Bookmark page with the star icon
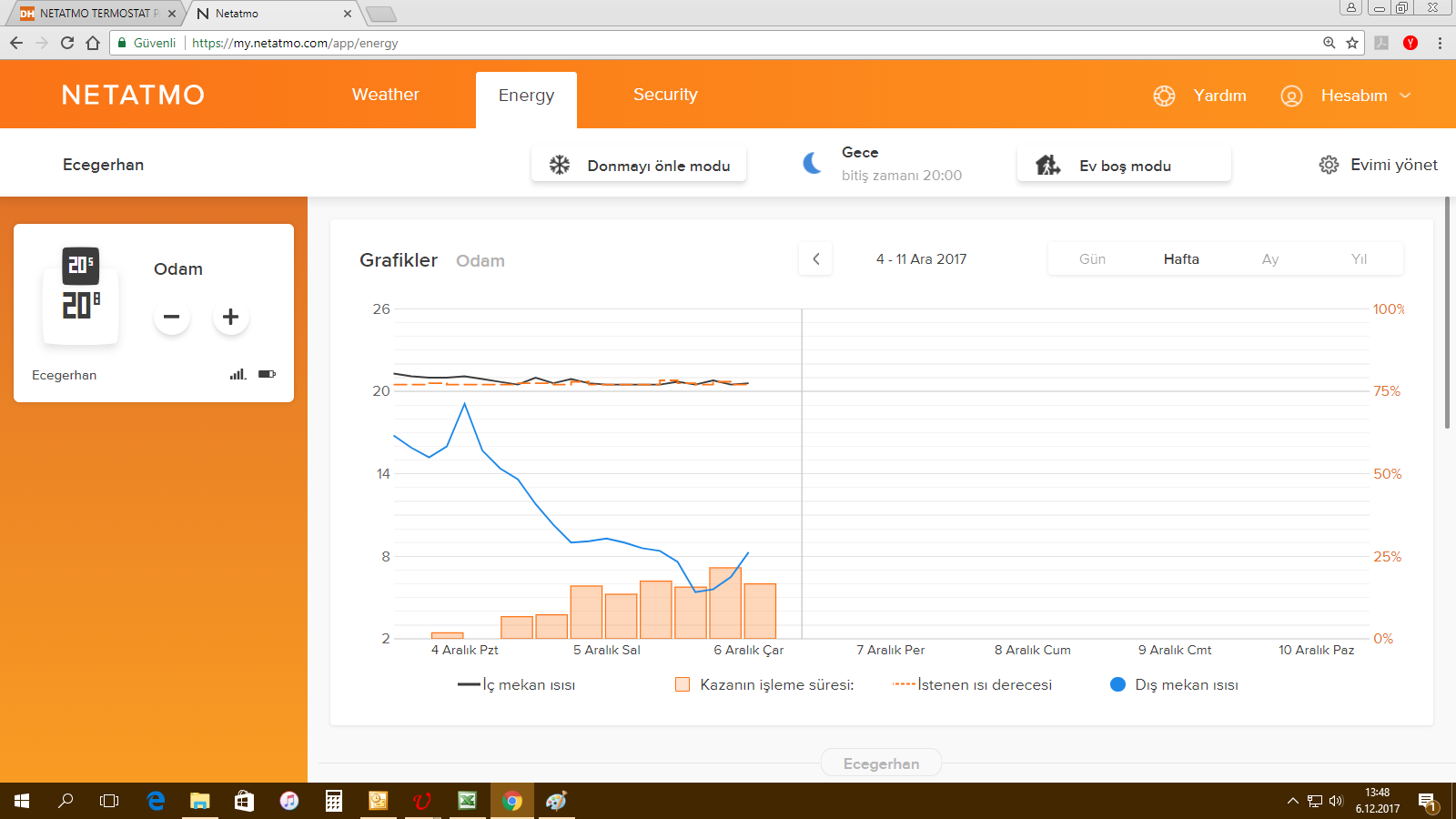The width and height of the screenshot is (1456, 819). [1352, 43]
